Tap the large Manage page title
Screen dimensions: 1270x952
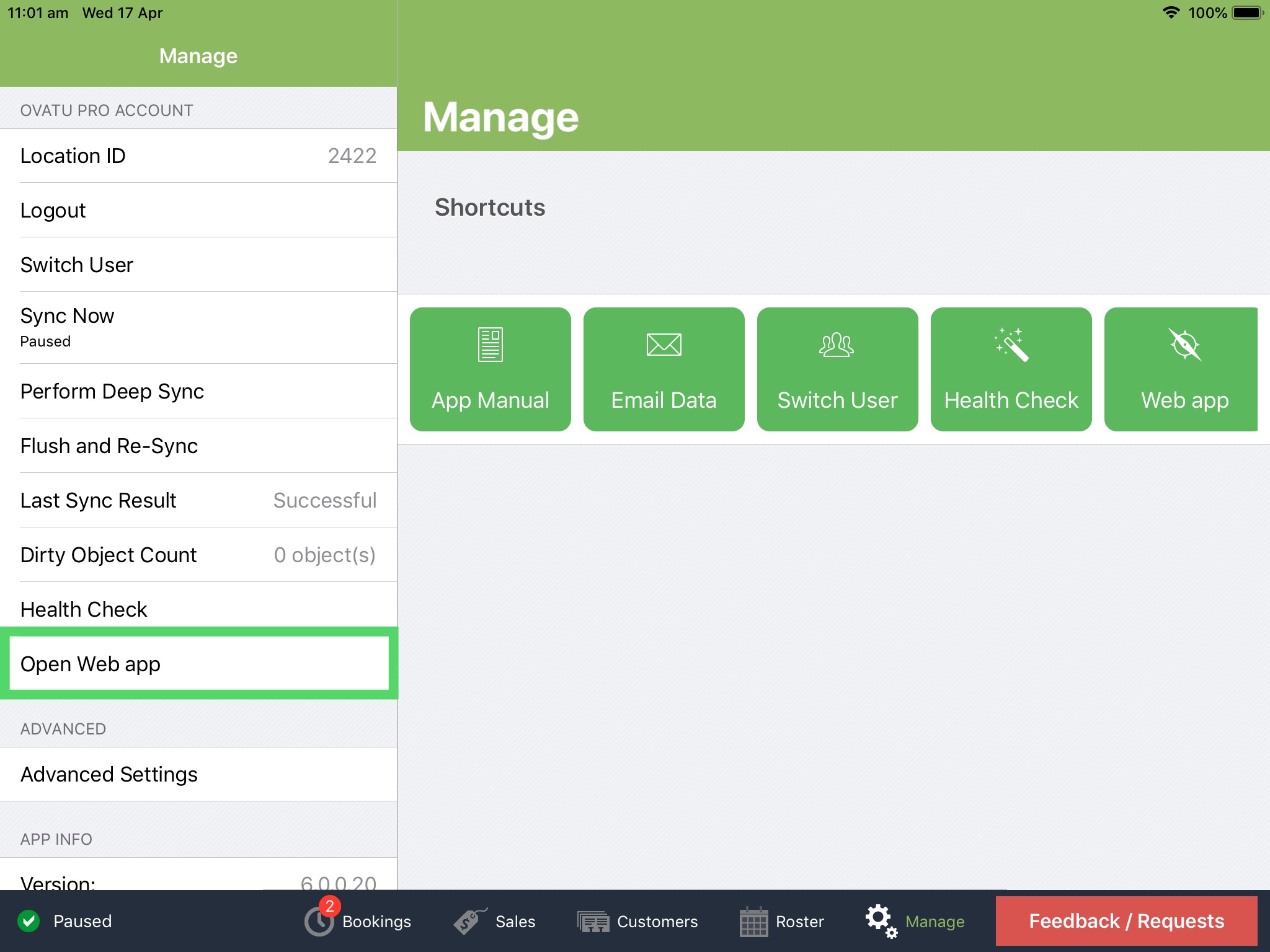(x=500, y=117)
